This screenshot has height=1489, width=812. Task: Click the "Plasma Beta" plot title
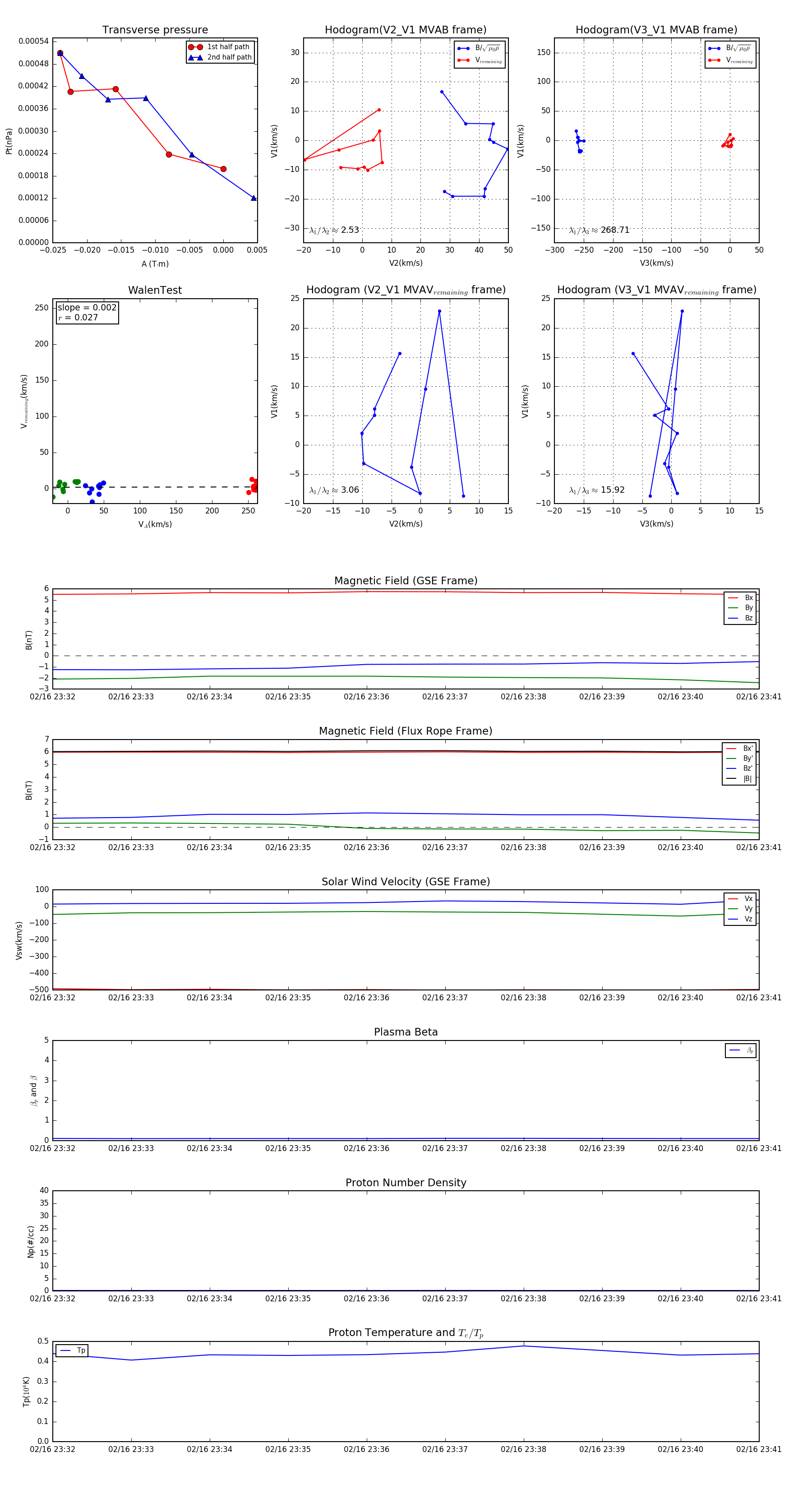(x=406, y=1032)
